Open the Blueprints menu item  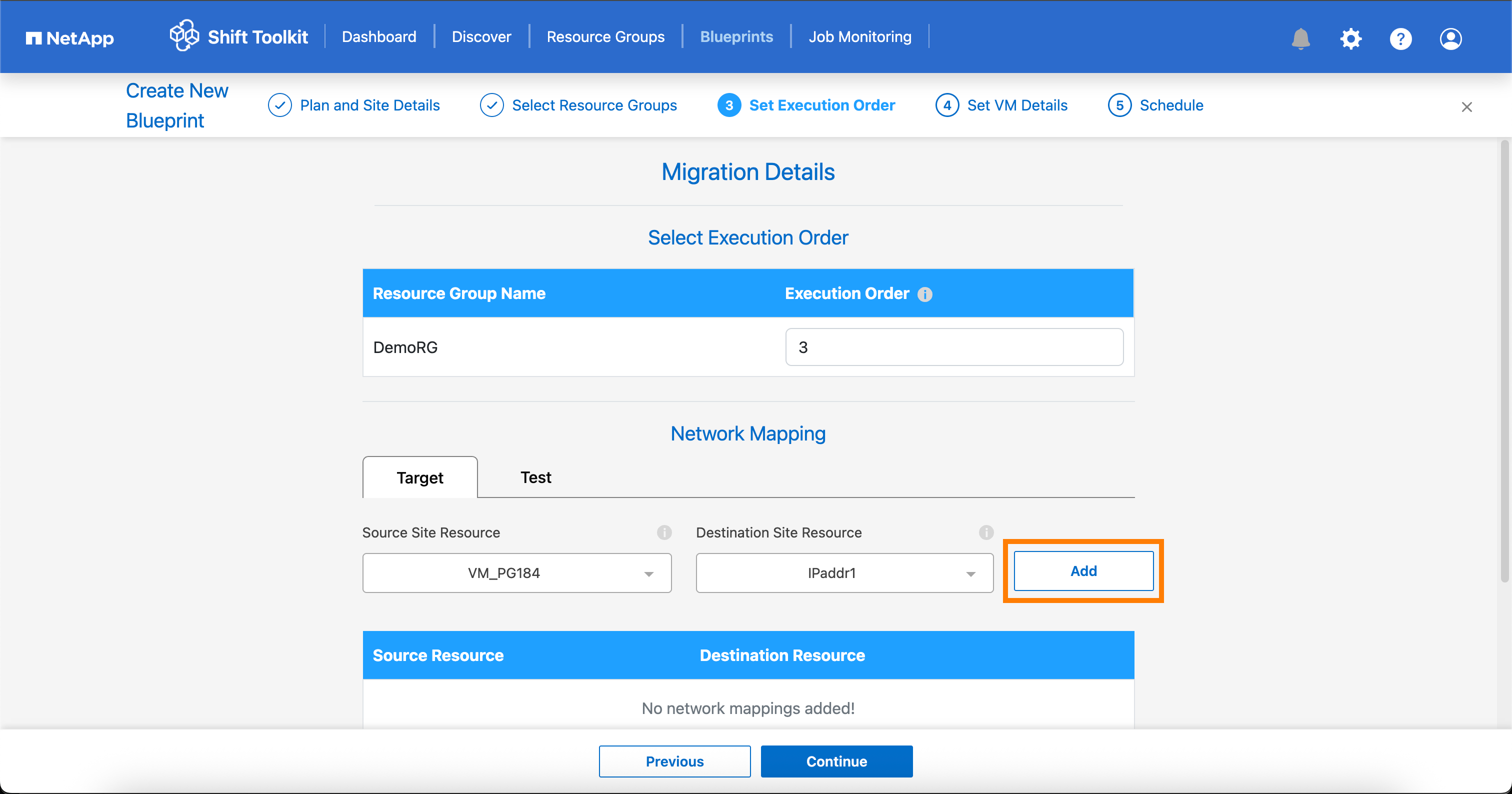pos(736,37)
